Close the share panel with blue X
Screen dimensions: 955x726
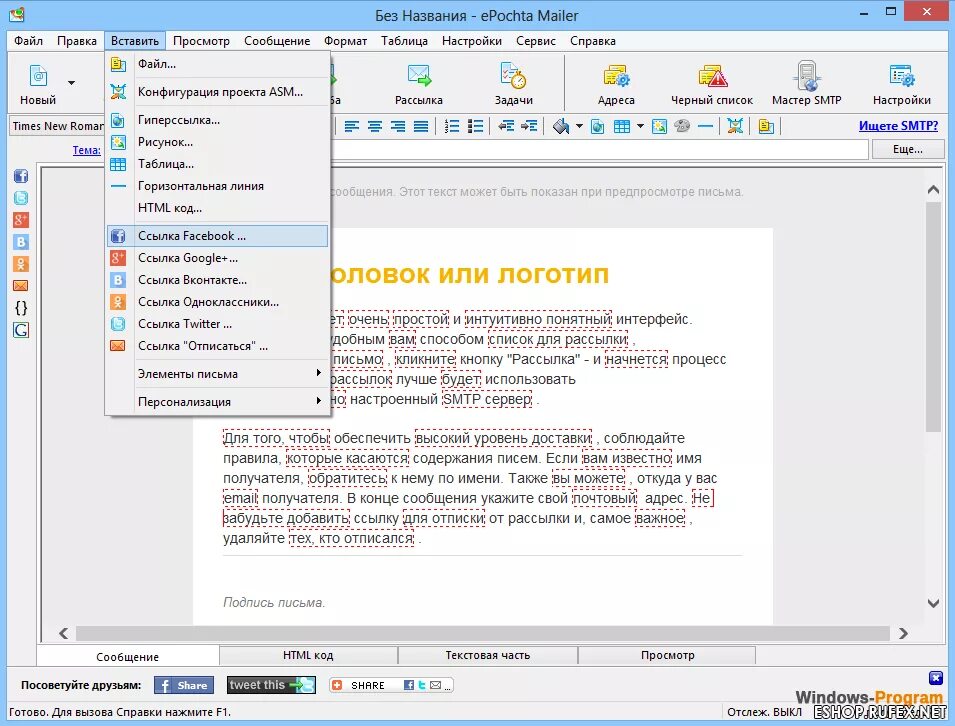(936, 677)
